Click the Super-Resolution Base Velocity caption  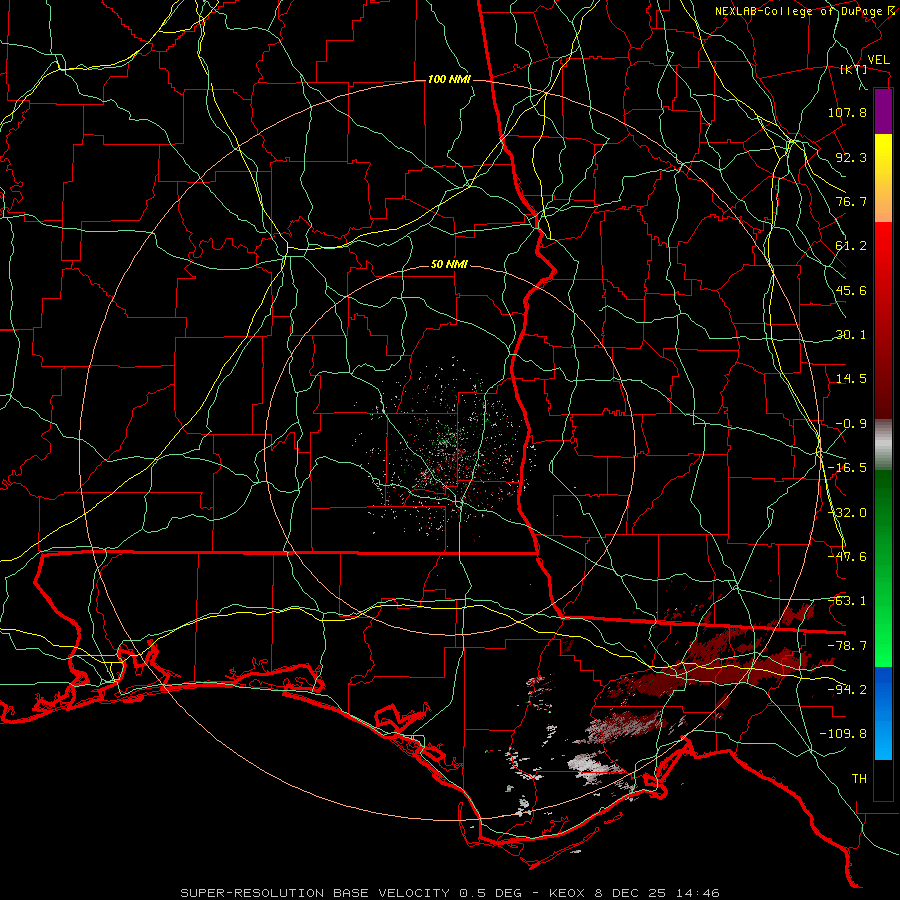coord(450,893)
